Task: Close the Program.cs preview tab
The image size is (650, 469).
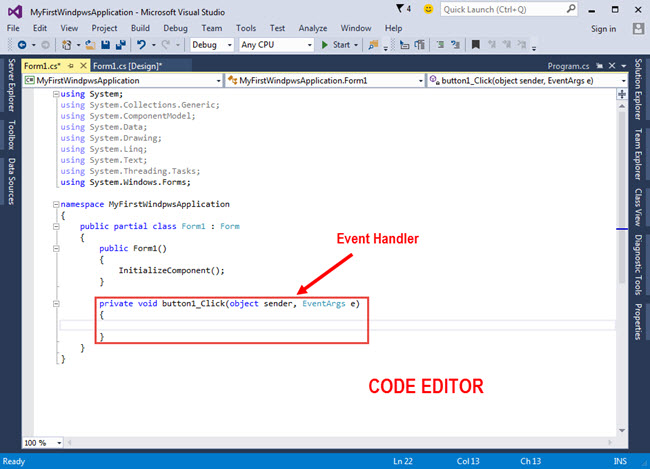Action: click(x=612, y=66)
